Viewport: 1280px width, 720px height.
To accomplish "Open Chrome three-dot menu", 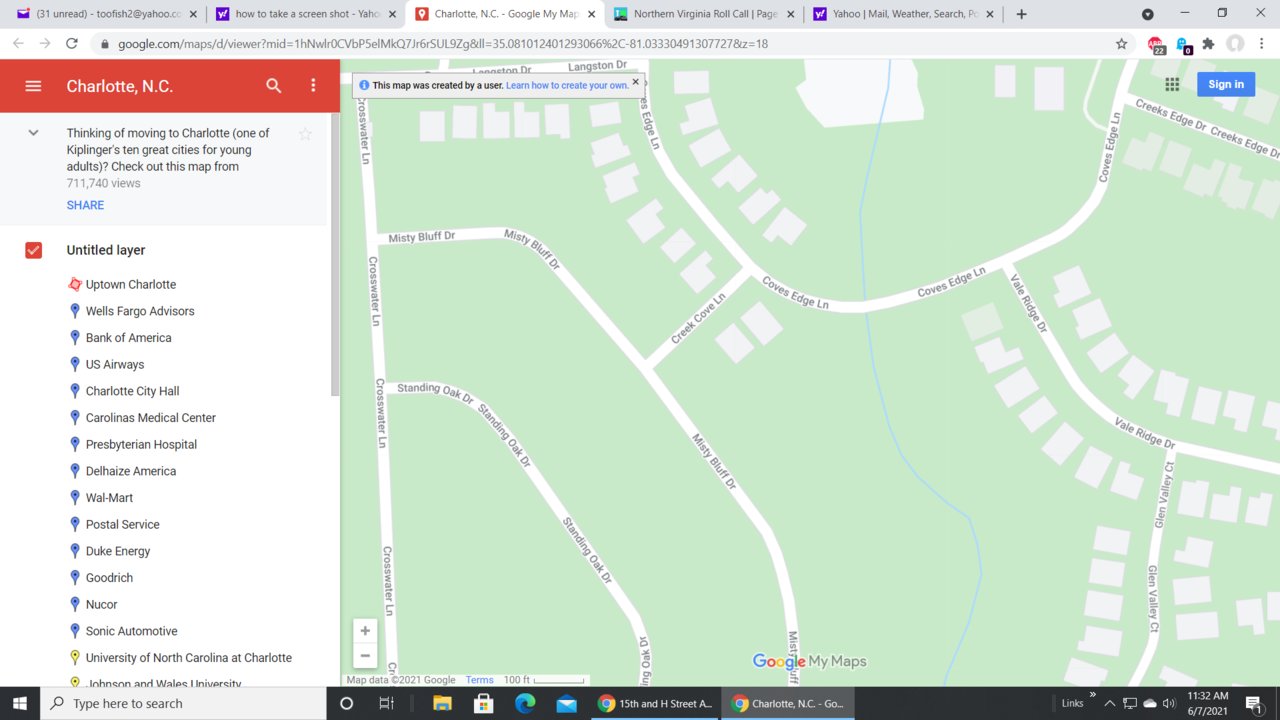I will pyautogui.click(x=1262, y=44).
